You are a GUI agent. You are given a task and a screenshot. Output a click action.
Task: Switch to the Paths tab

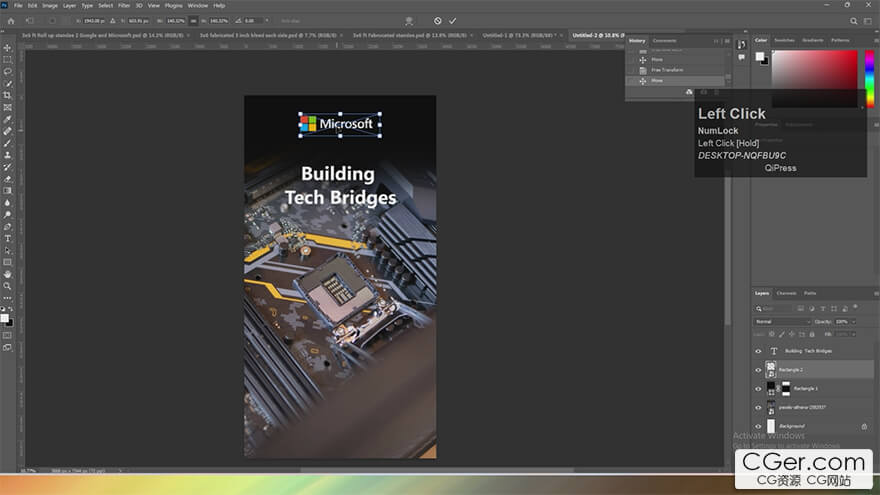coord(810,294)
